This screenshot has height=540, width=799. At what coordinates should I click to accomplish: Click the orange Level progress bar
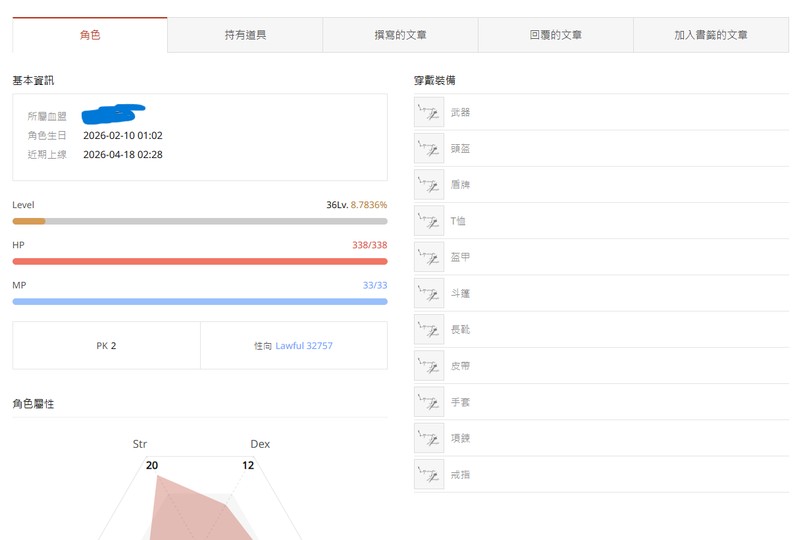coord(29,221)
